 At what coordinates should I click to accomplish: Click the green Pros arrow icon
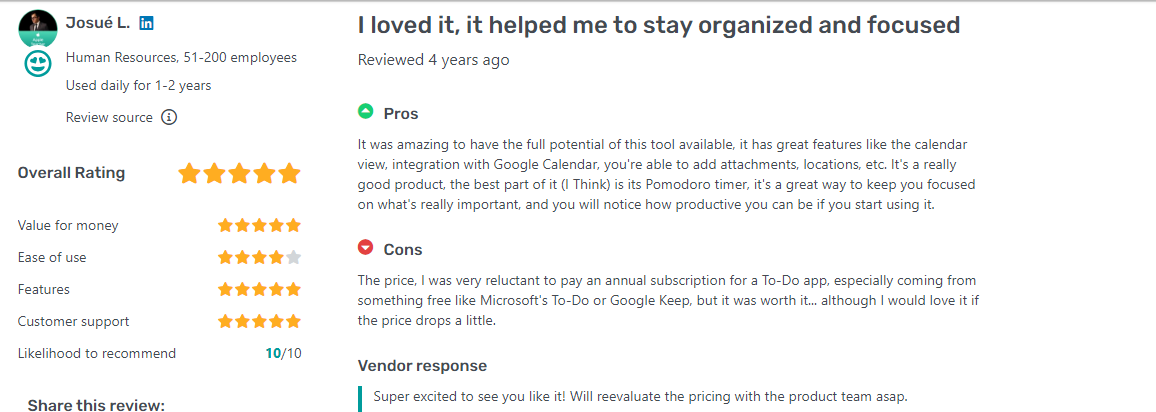(366, 113)
